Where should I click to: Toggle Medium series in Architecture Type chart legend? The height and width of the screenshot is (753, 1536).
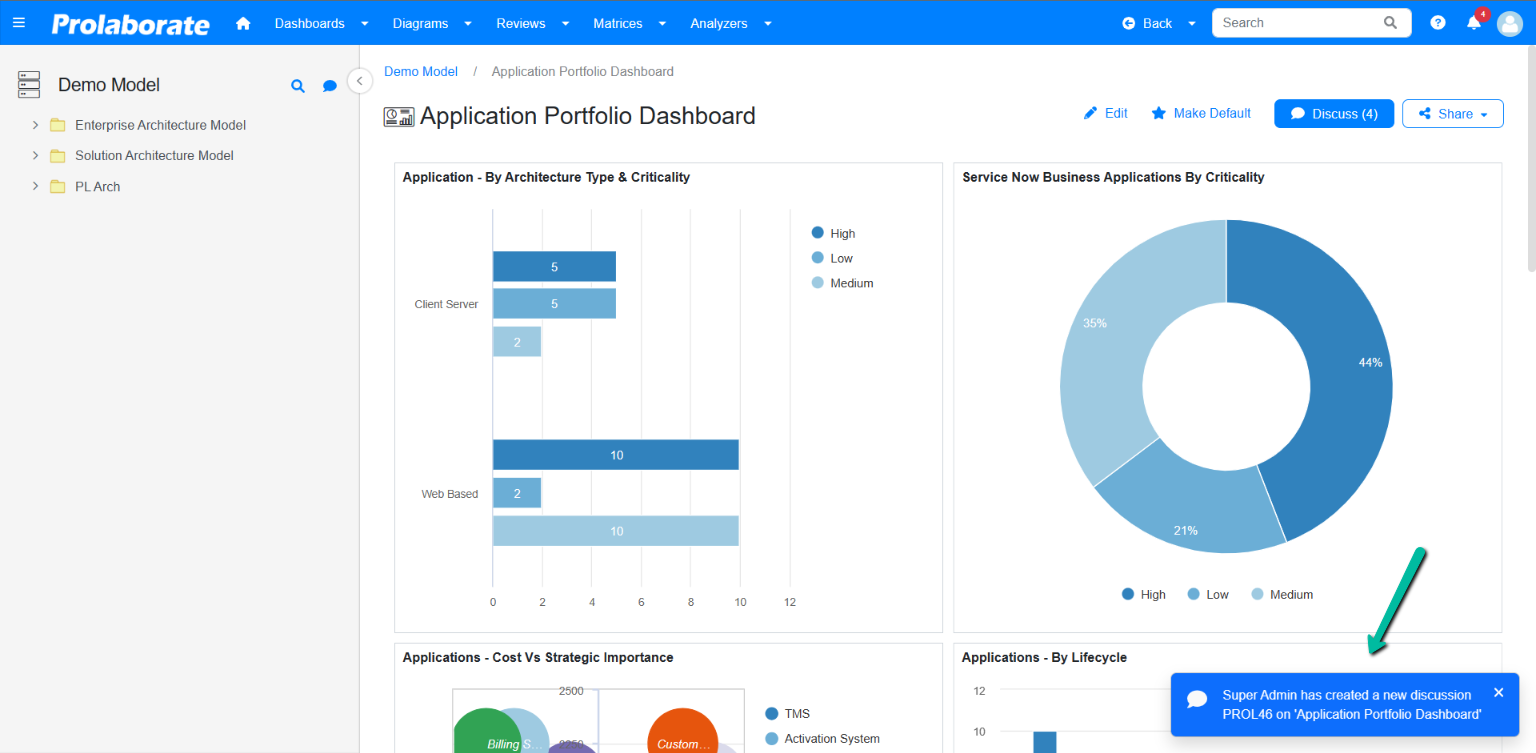(842, 283)
